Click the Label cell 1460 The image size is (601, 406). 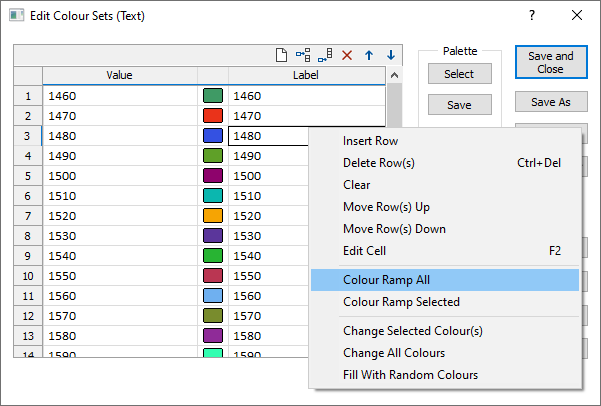coord(307,96)
